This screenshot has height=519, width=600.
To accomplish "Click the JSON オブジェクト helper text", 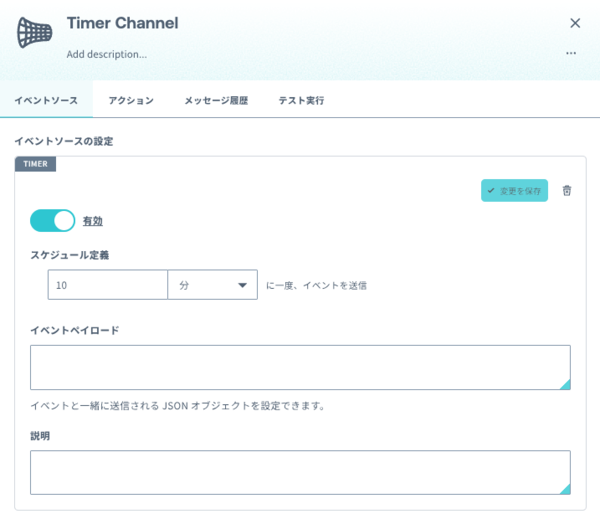I will (x=178, y=406).
